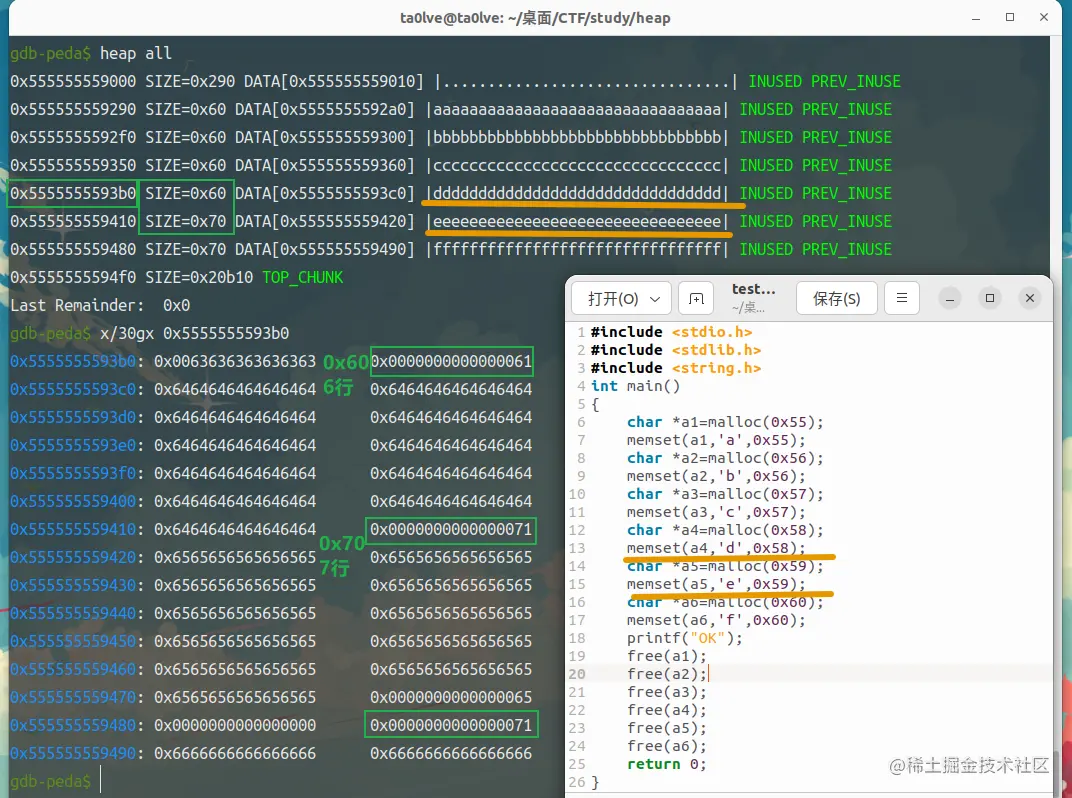Image resolution: width=1072 pixels, height=798 pixels.
Task: Minimize the gedit editor window
Action: [950, 299]
